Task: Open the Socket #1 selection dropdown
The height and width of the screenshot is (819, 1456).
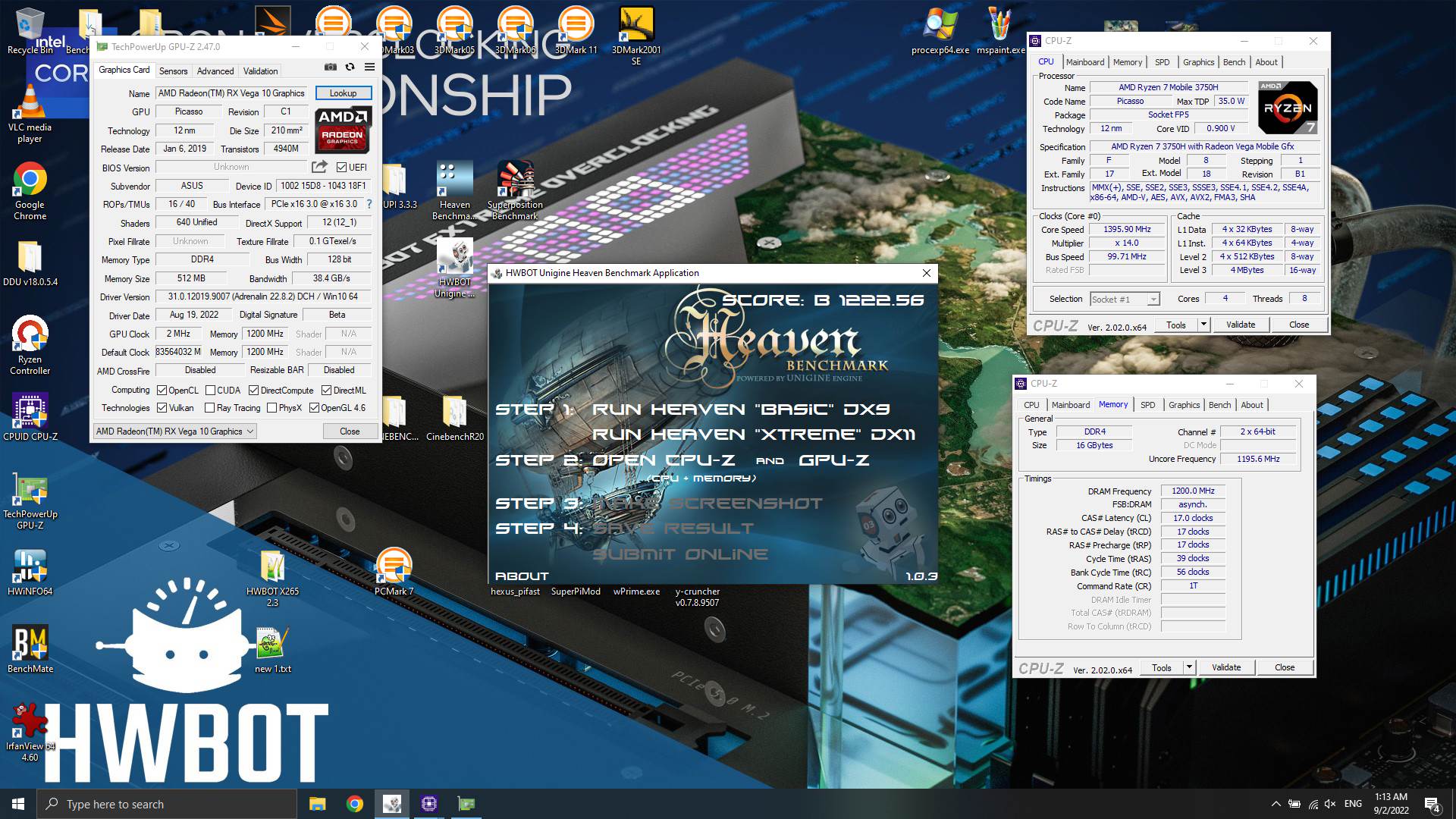Action: [1125, 300]
